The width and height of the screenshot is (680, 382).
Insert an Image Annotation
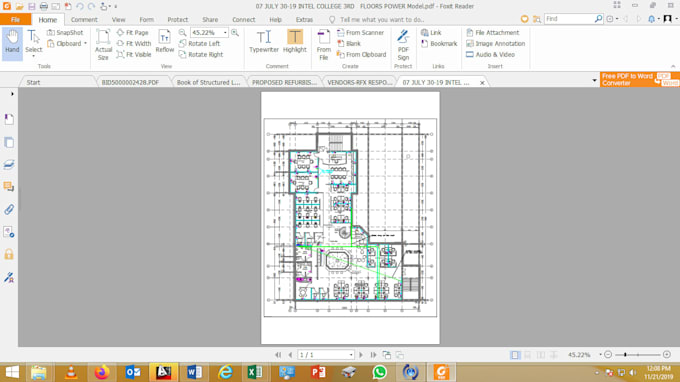(495, 43)
